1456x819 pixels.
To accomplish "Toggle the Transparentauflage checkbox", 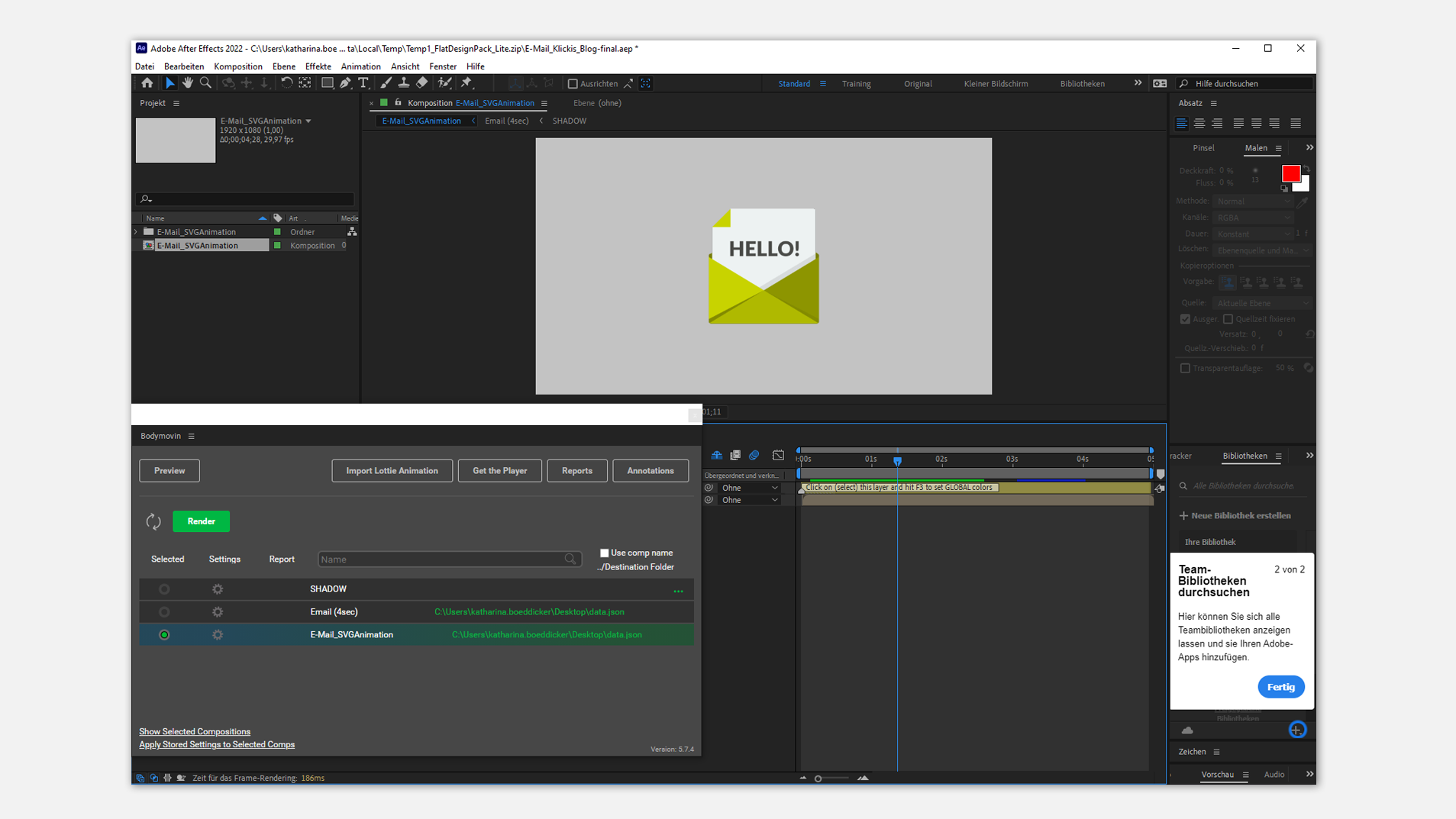I will (x=1185, y=368).
